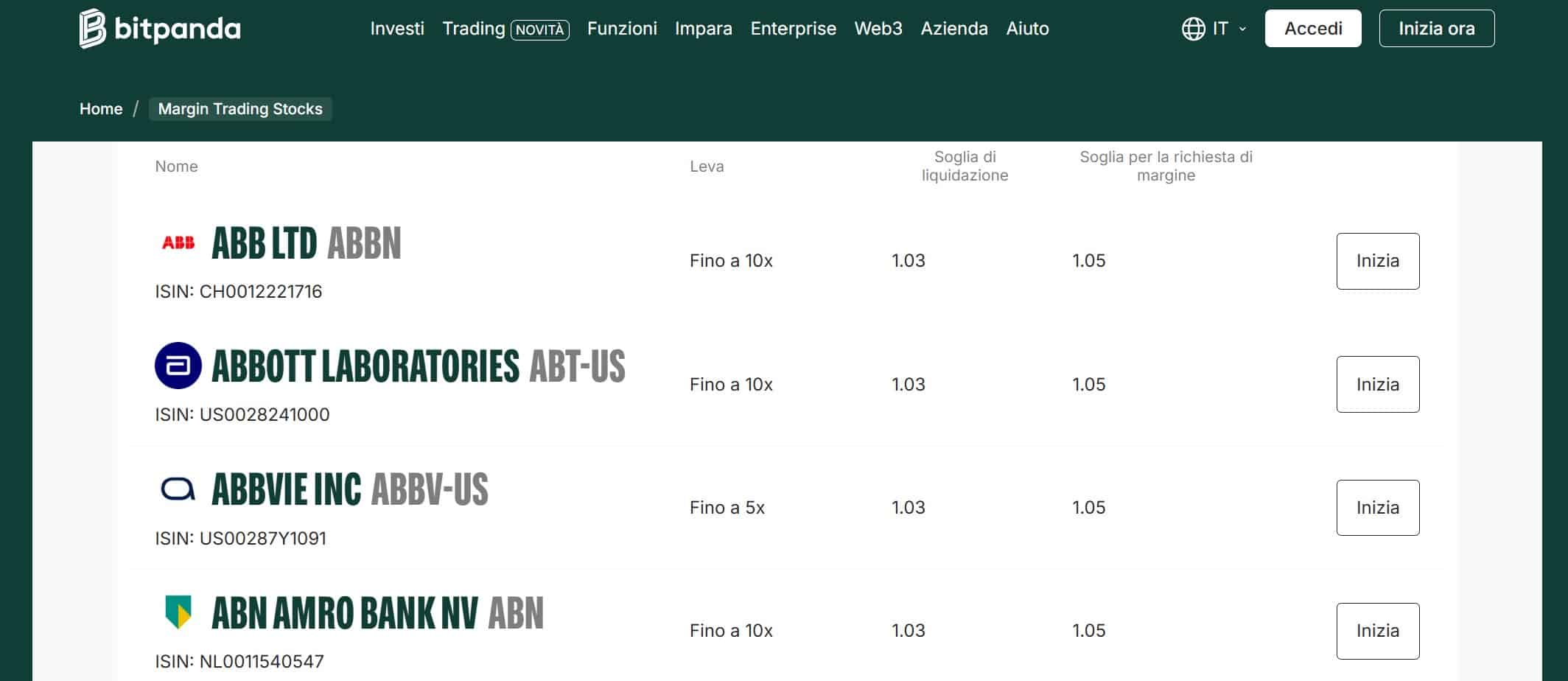Click 1.05 margin value for ABB LTD
This screenshot has height=681, width=1568.
coord(1089,261)
